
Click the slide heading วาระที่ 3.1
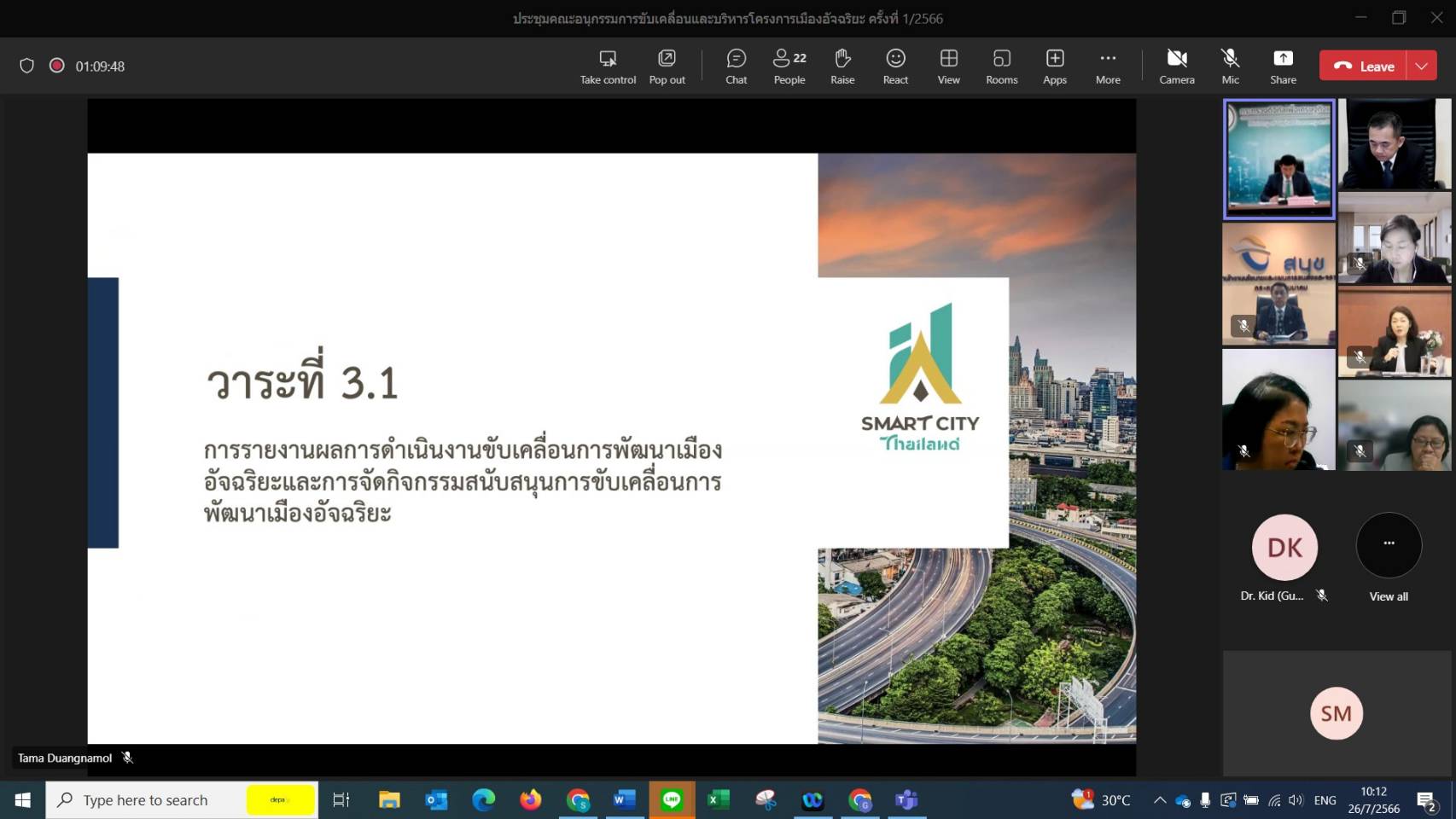(302, 377)
